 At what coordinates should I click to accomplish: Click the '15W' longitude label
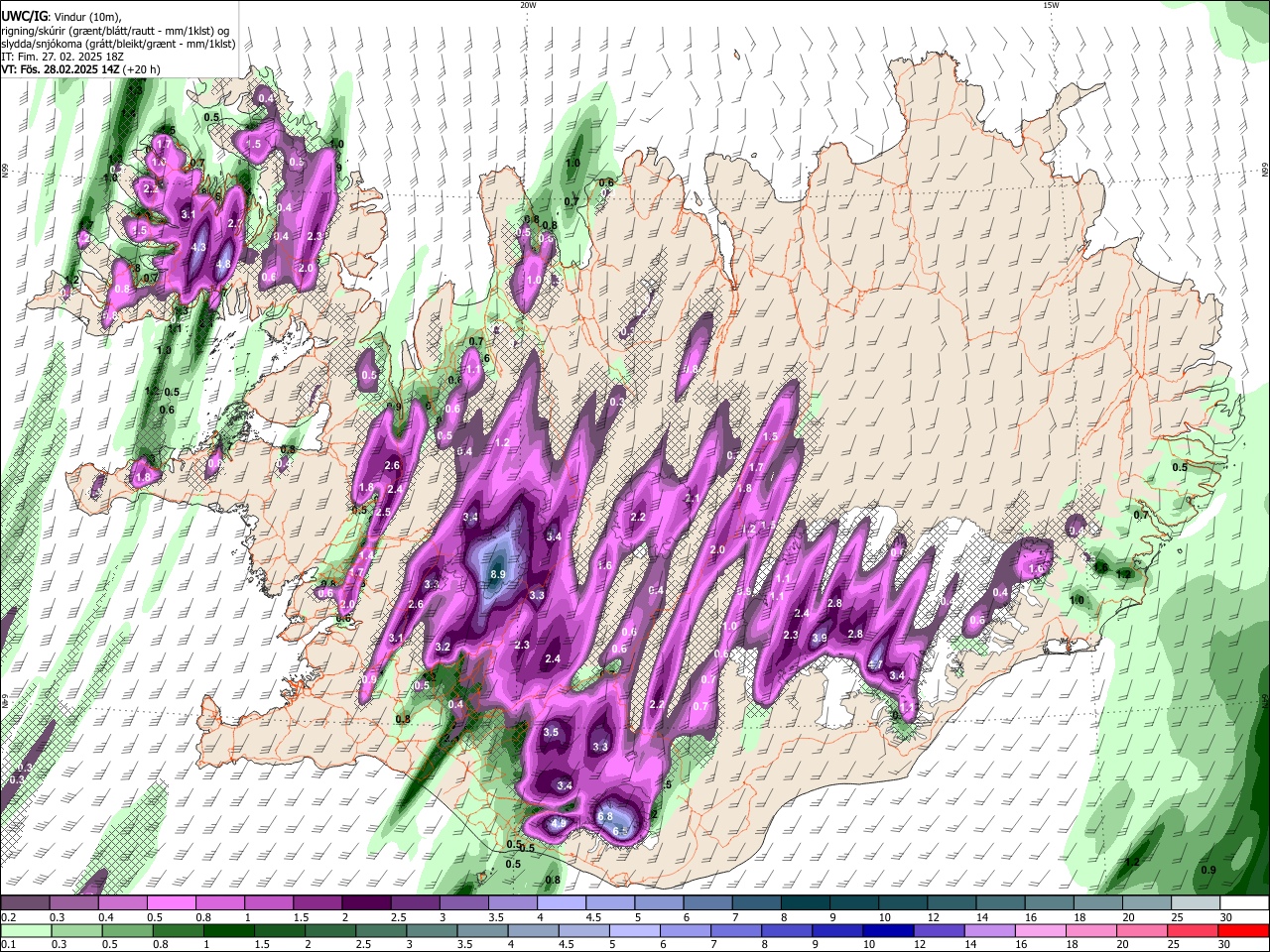(x=1051, y=5)
